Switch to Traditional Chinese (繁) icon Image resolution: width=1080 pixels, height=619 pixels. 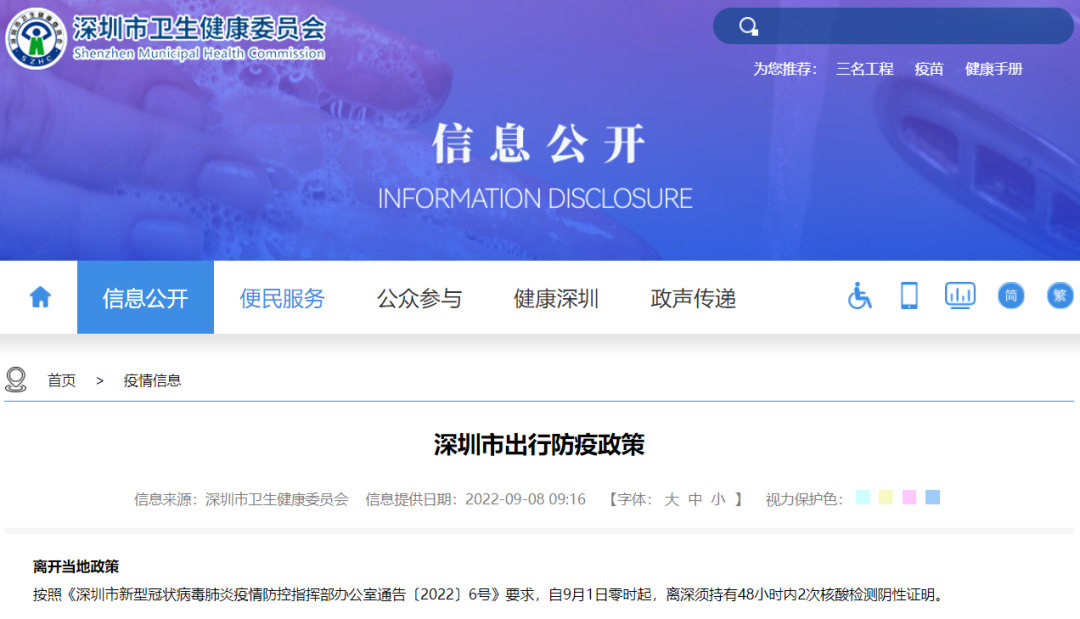[1060, 296]
